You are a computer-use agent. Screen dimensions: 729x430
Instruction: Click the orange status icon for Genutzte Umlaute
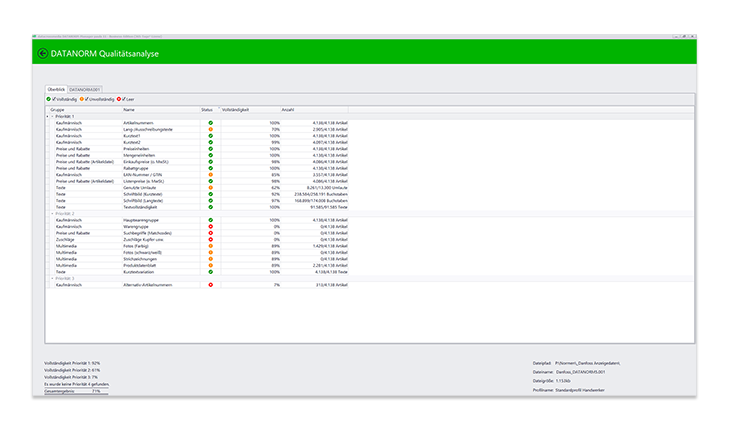point(211,188)
